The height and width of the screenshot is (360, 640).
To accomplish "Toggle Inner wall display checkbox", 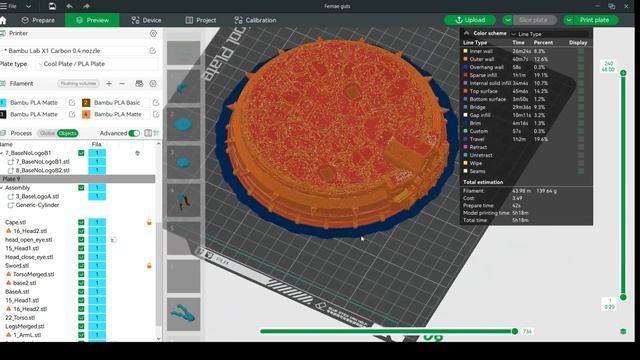I will 580,51.
